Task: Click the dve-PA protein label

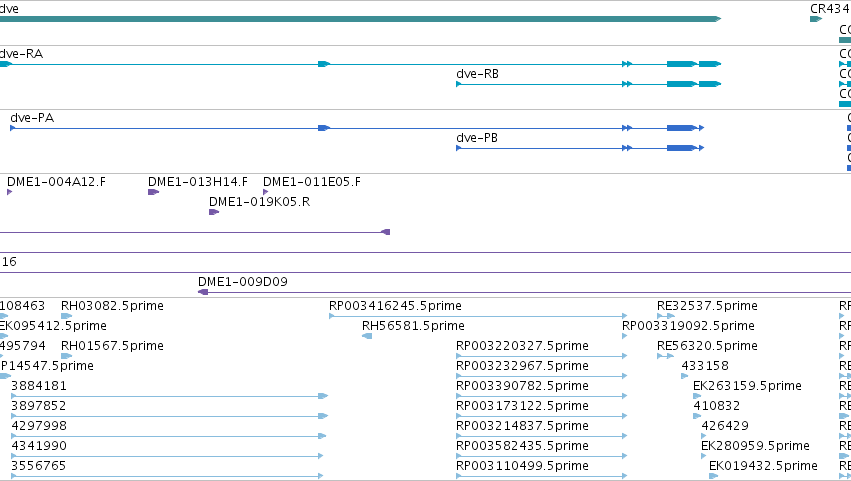Action: click(32, 118)
